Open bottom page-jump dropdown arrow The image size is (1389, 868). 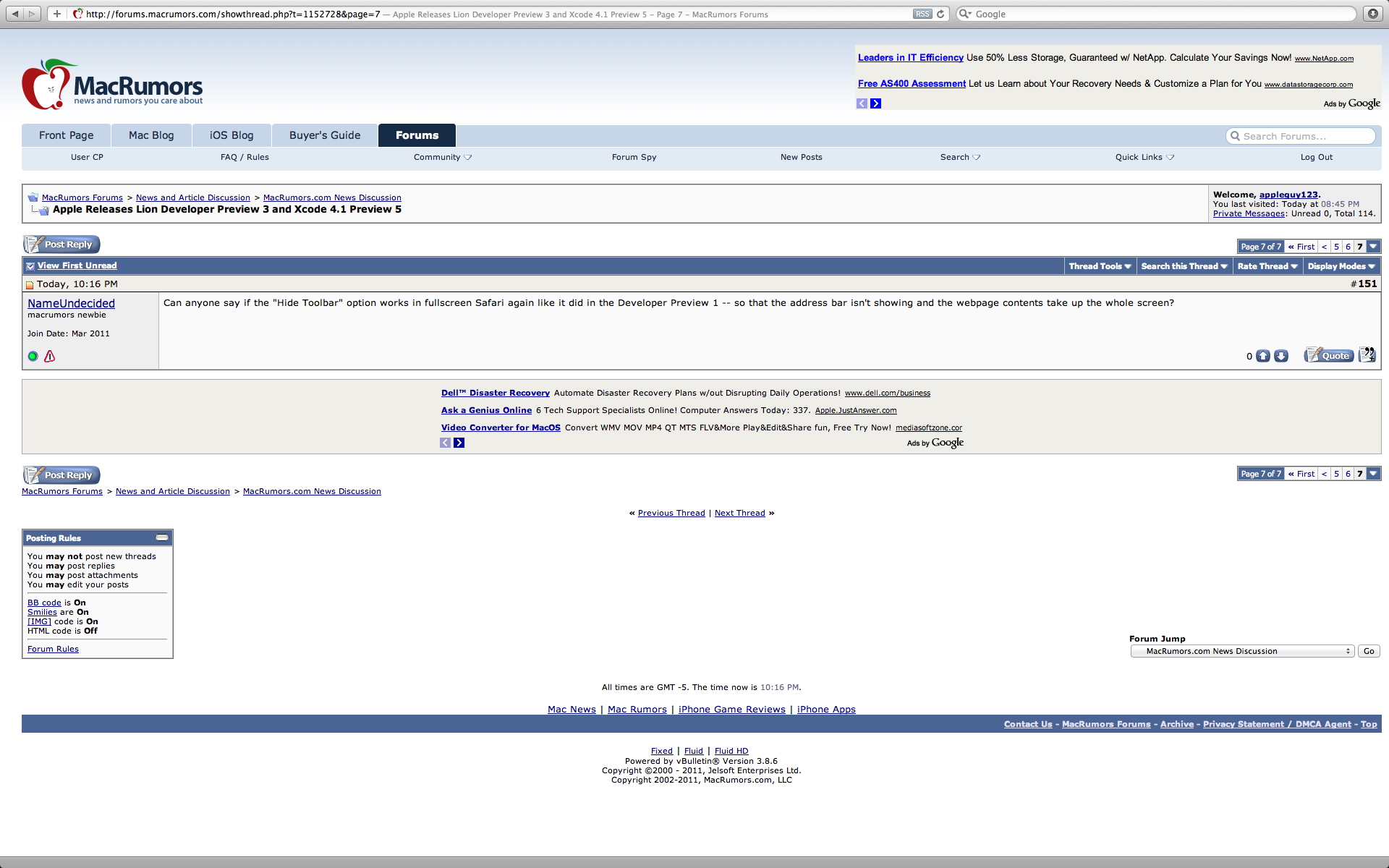pos(1373,474)
